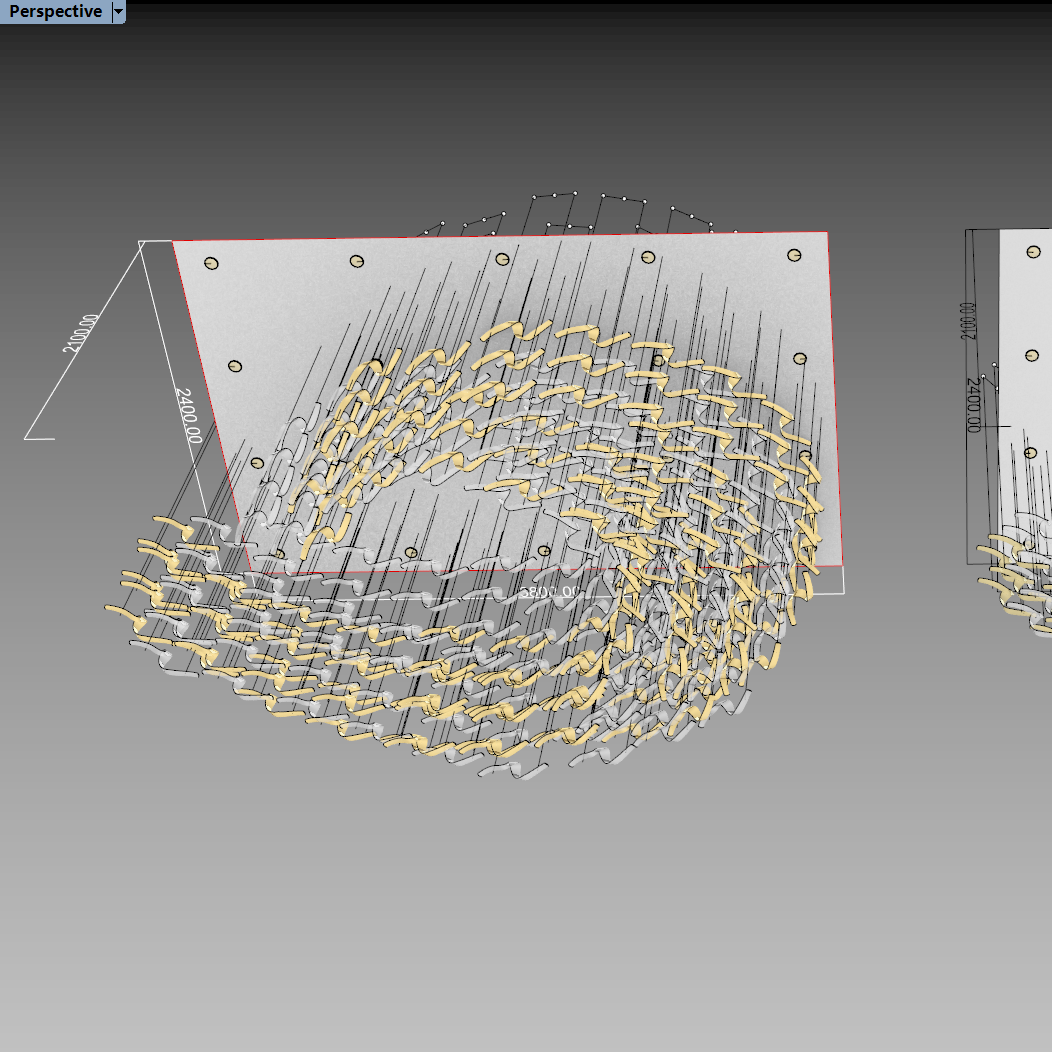The height and width of the screenshot is (1052, 1052).
Task: Select the 5800.00 dimension below the main panel
Action: pyautogui.click(x=549, y=593)
